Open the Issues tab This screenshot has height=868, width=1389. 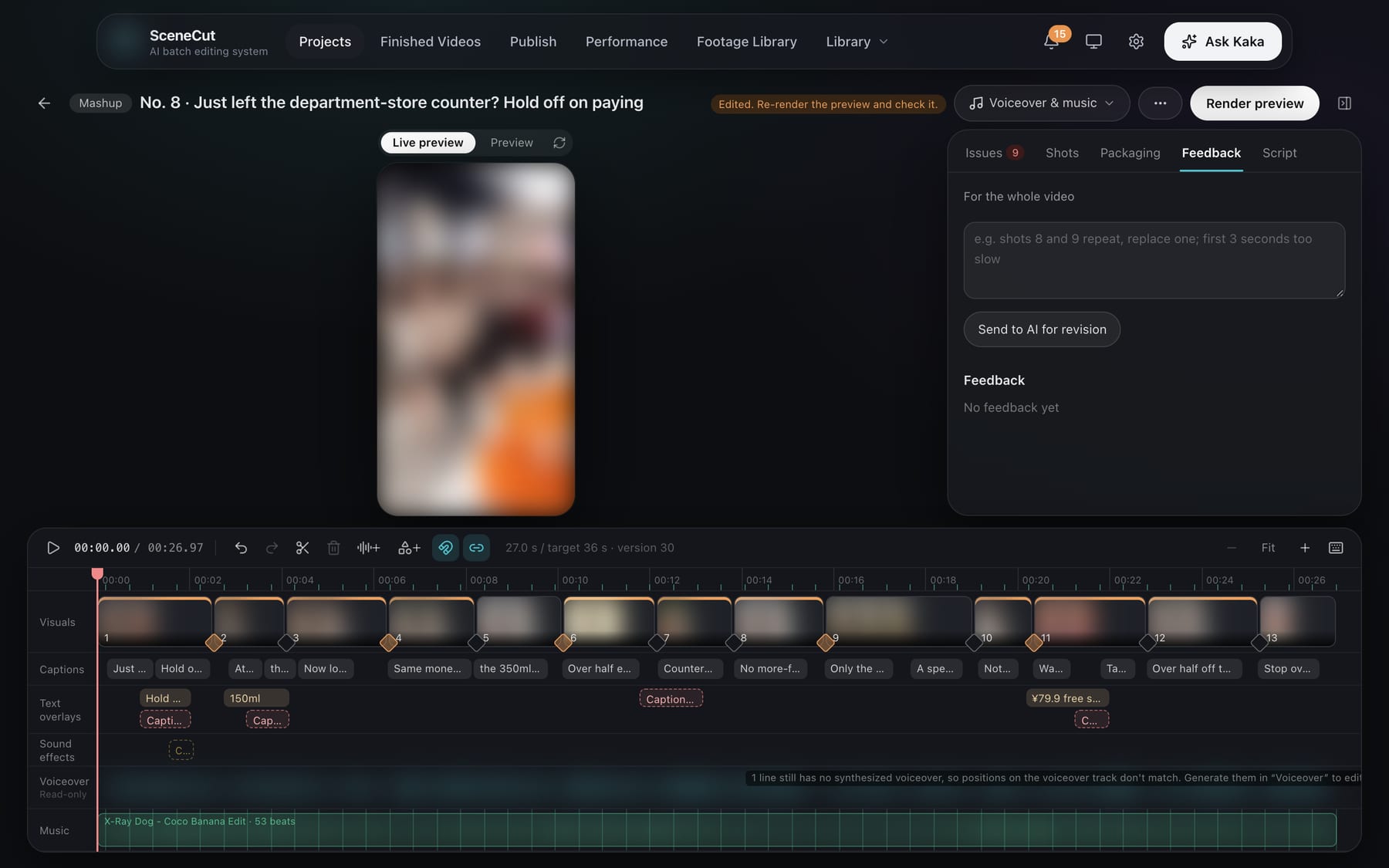(x=994, y=153)
